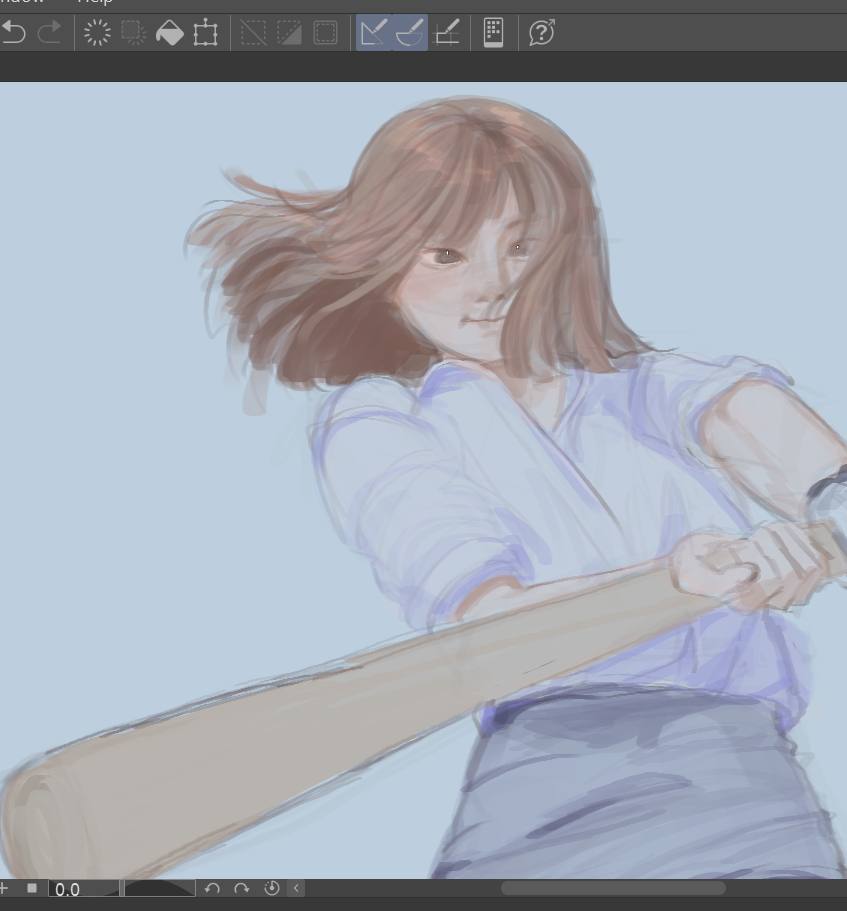Toggle Snap to Ruler
Screen dimensions: 847x911
click(x=374, y=33)
